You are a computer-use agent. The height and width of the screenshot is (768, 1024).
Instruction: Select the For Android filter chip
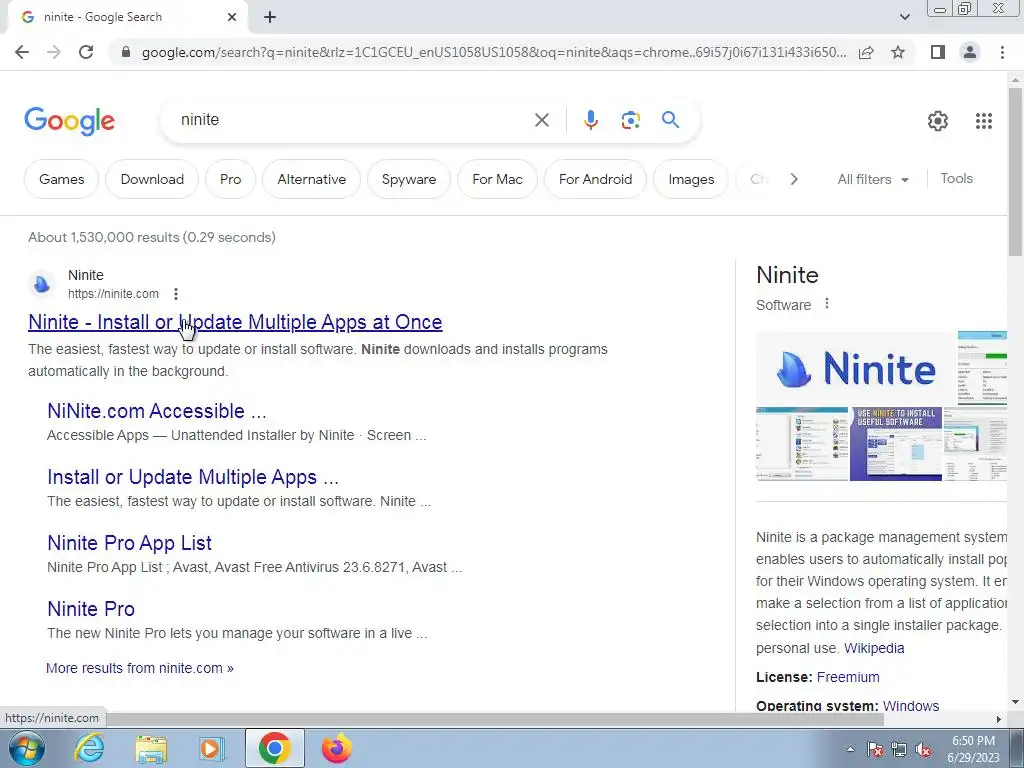coord(596,179)
